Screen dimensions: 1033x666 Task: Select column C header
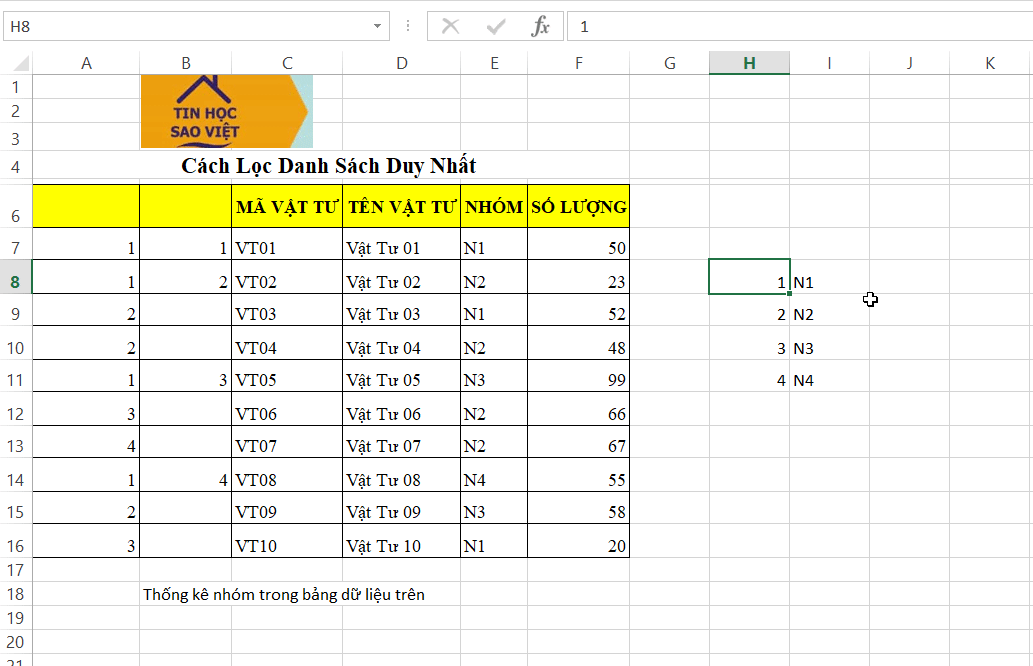click(x=287, y=63)
